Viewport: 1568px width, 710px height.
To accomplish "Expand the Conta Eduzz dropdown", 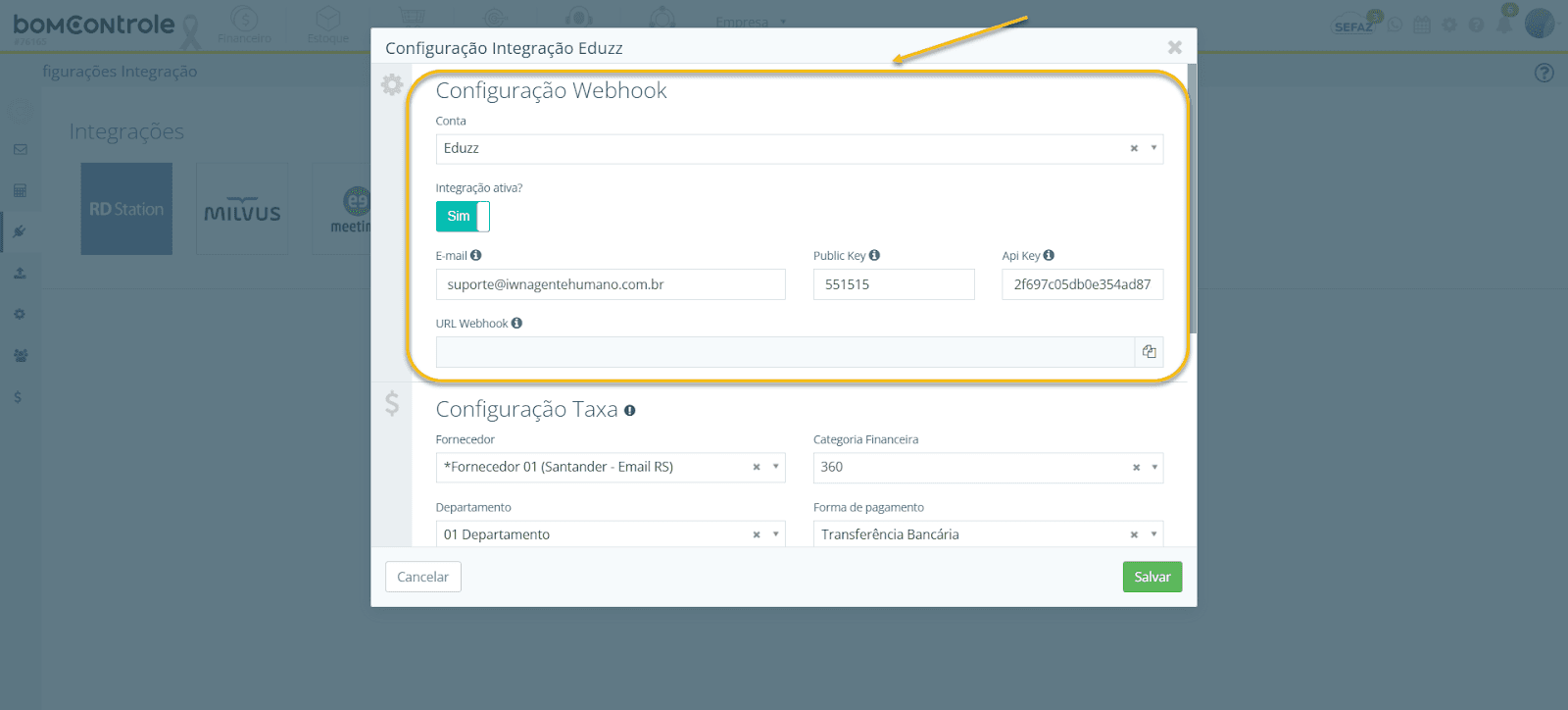I will (x=1153, y=148).
